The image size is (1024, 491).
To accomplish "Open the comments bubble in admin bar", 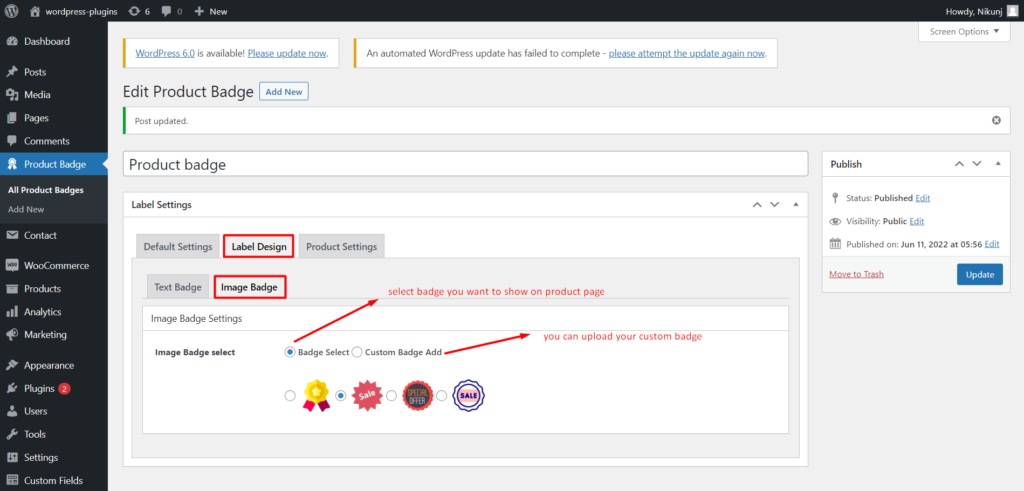I will point(172,11).
